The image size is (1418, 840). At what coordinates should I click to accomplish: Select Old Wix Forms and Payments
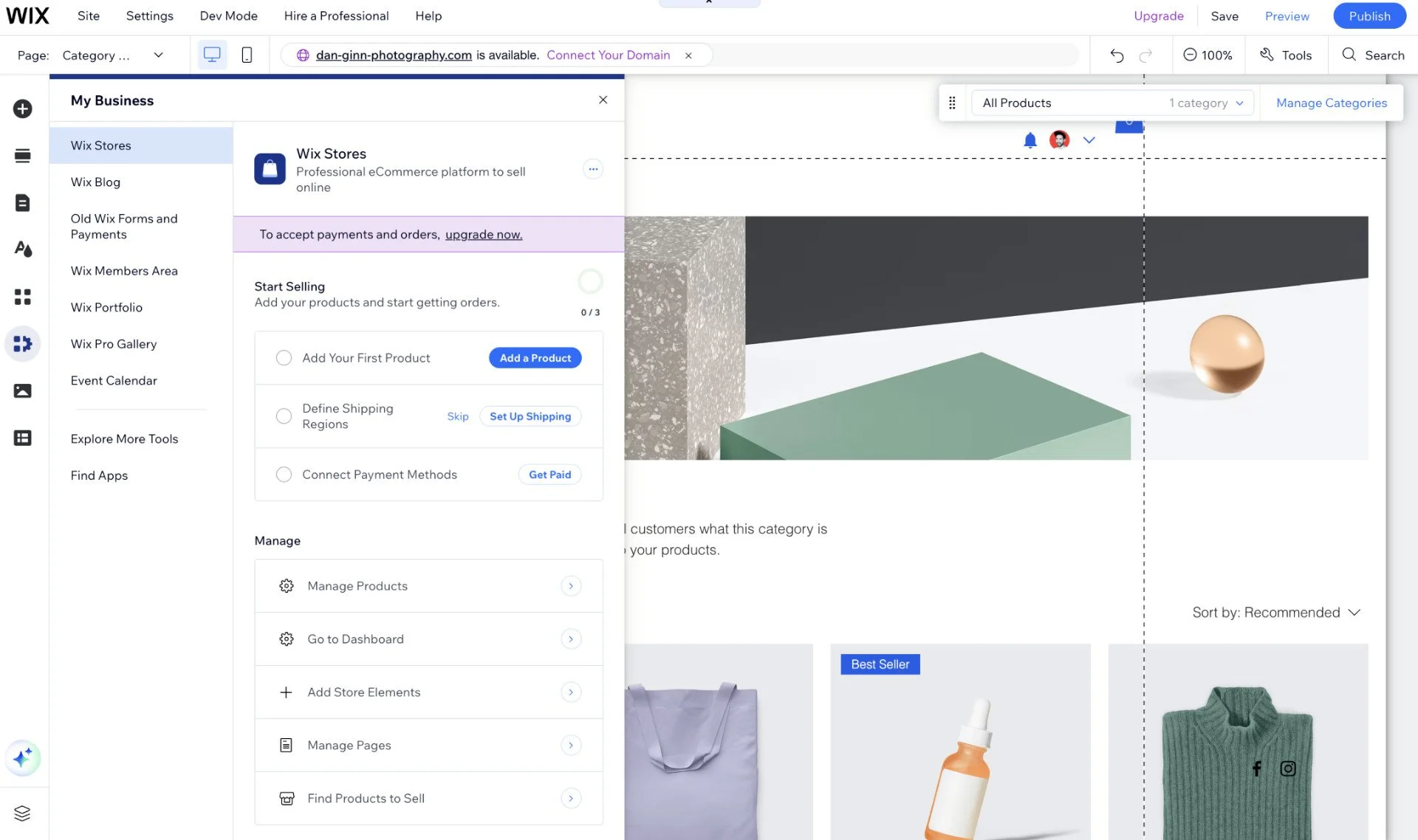pos(141,227)
